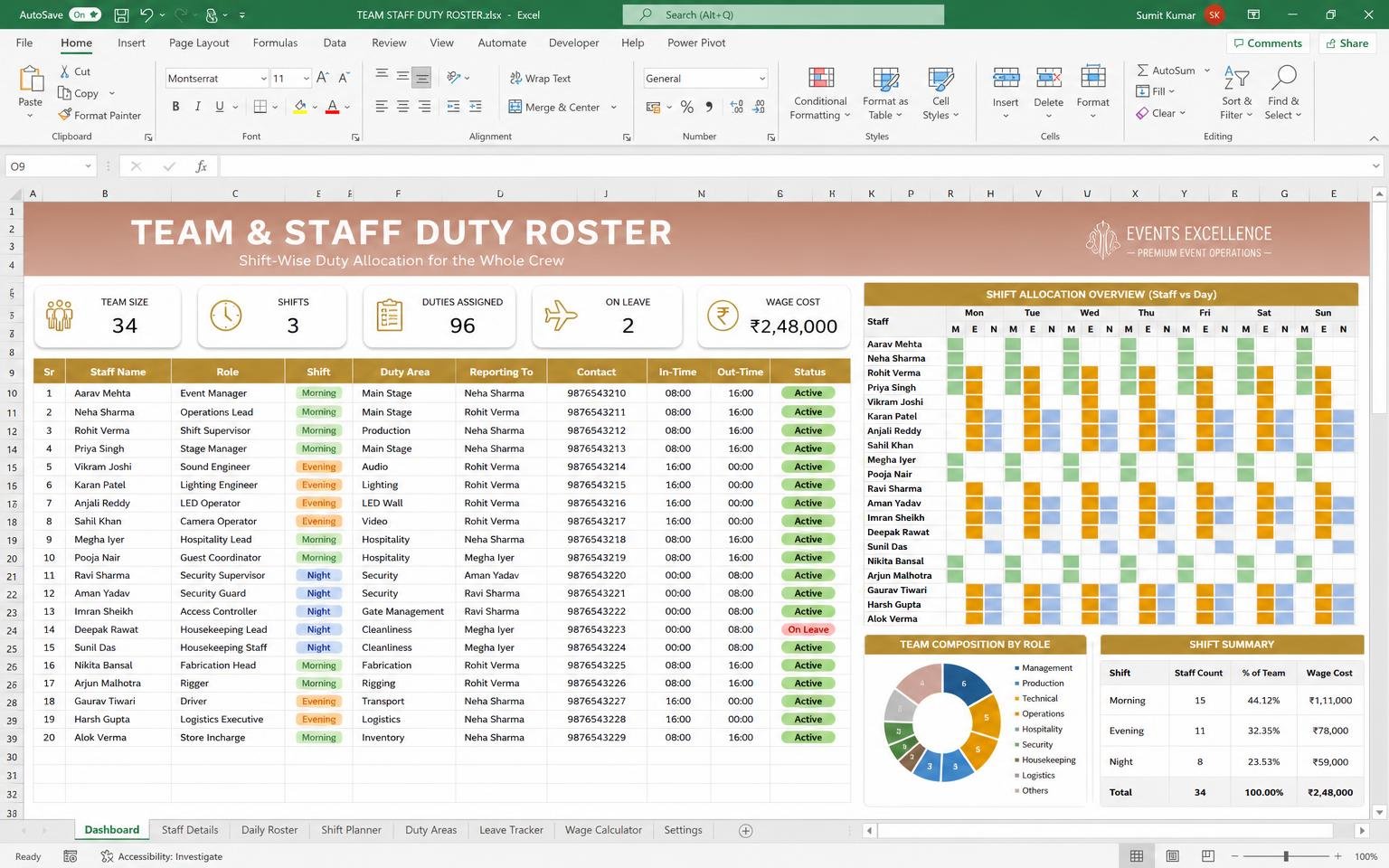Click the On Leave status for Deepak Rawat

tap(808, 629)
